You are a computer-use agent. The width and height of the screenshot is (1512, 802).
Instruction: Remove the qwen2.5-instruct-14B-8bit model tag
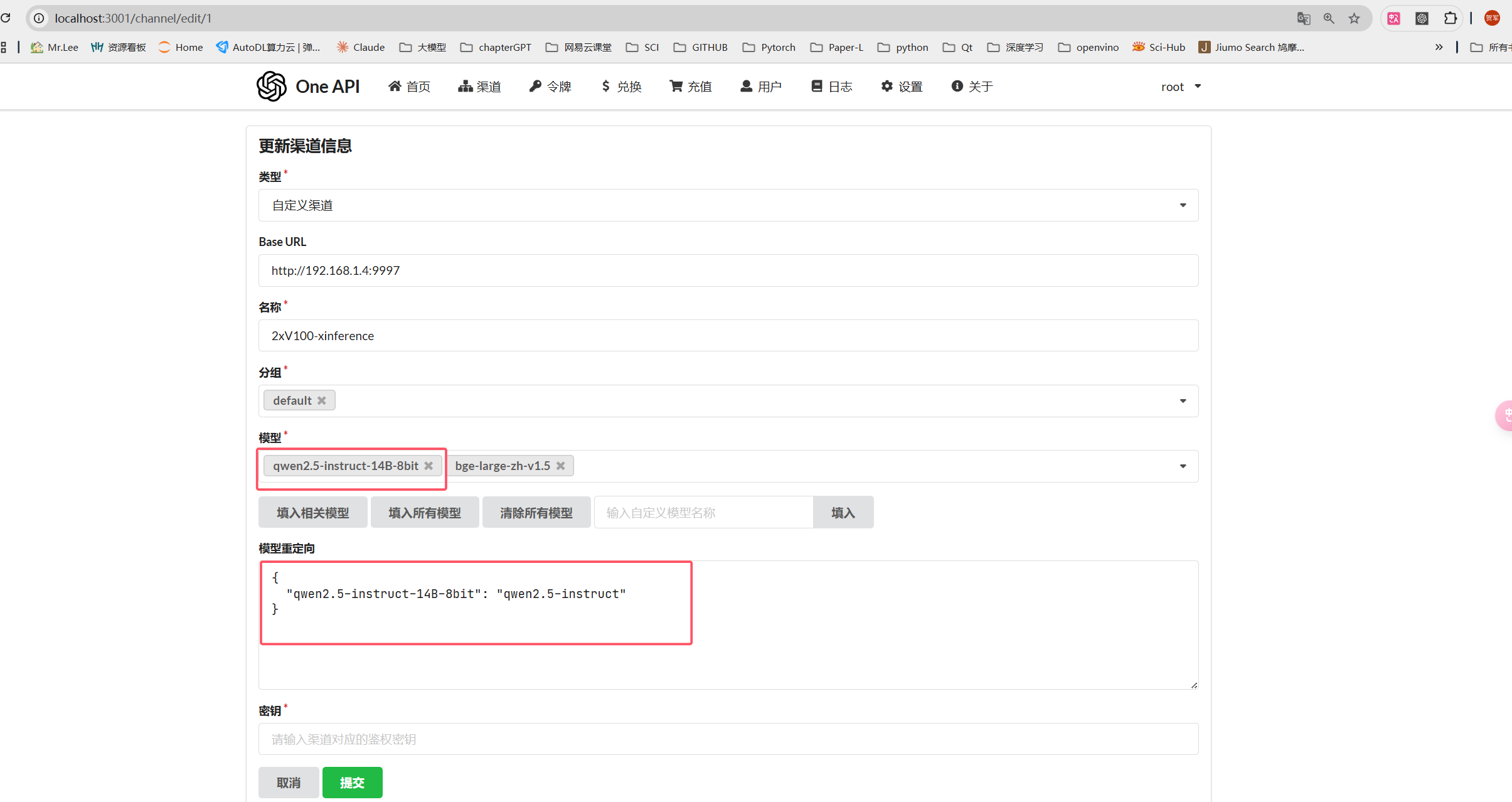pos(429,466)
